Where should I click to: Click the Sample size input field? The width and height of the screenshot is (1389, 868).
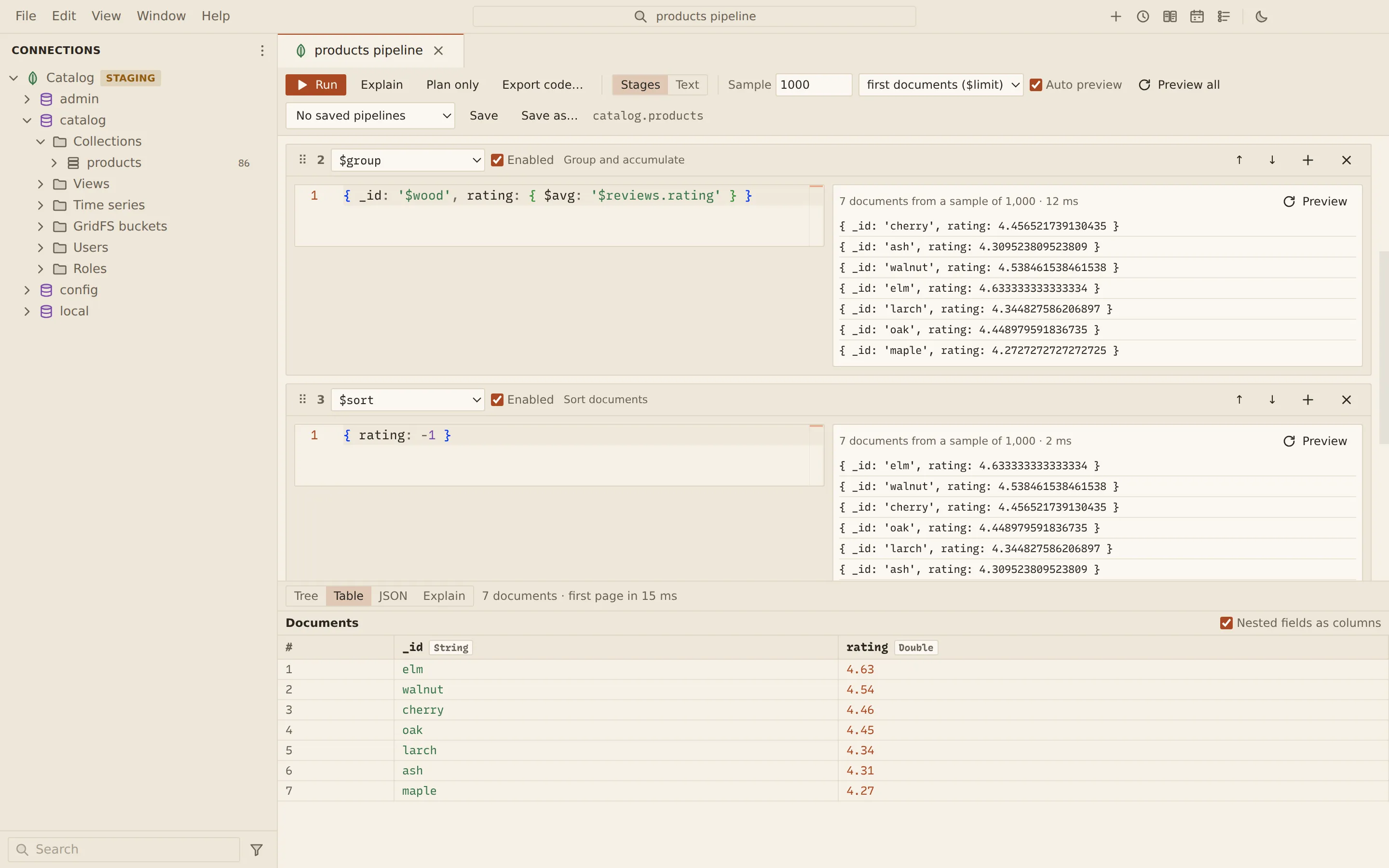coord(813,85)
